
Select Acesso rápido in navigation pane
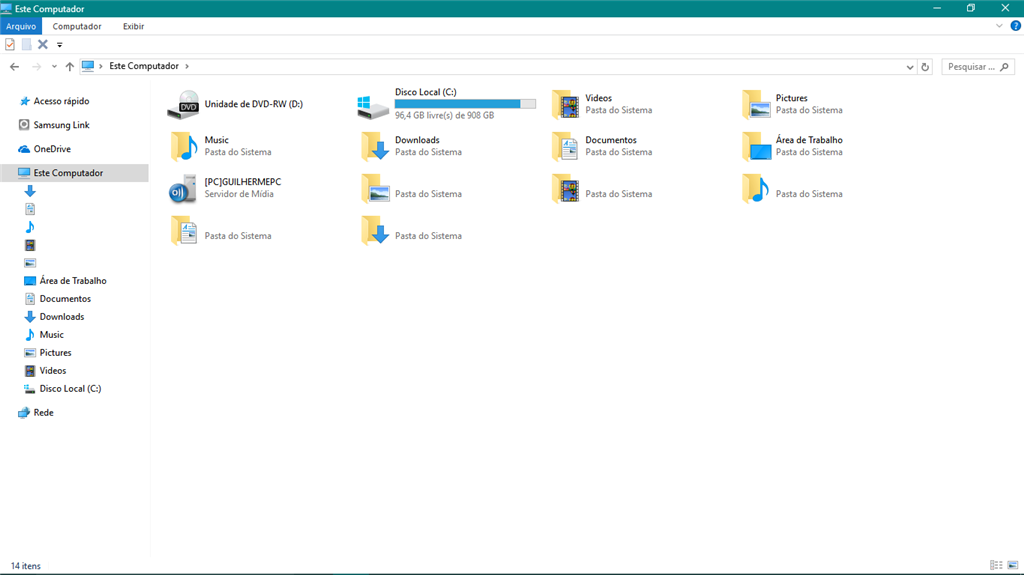click(x=61, y=101)
